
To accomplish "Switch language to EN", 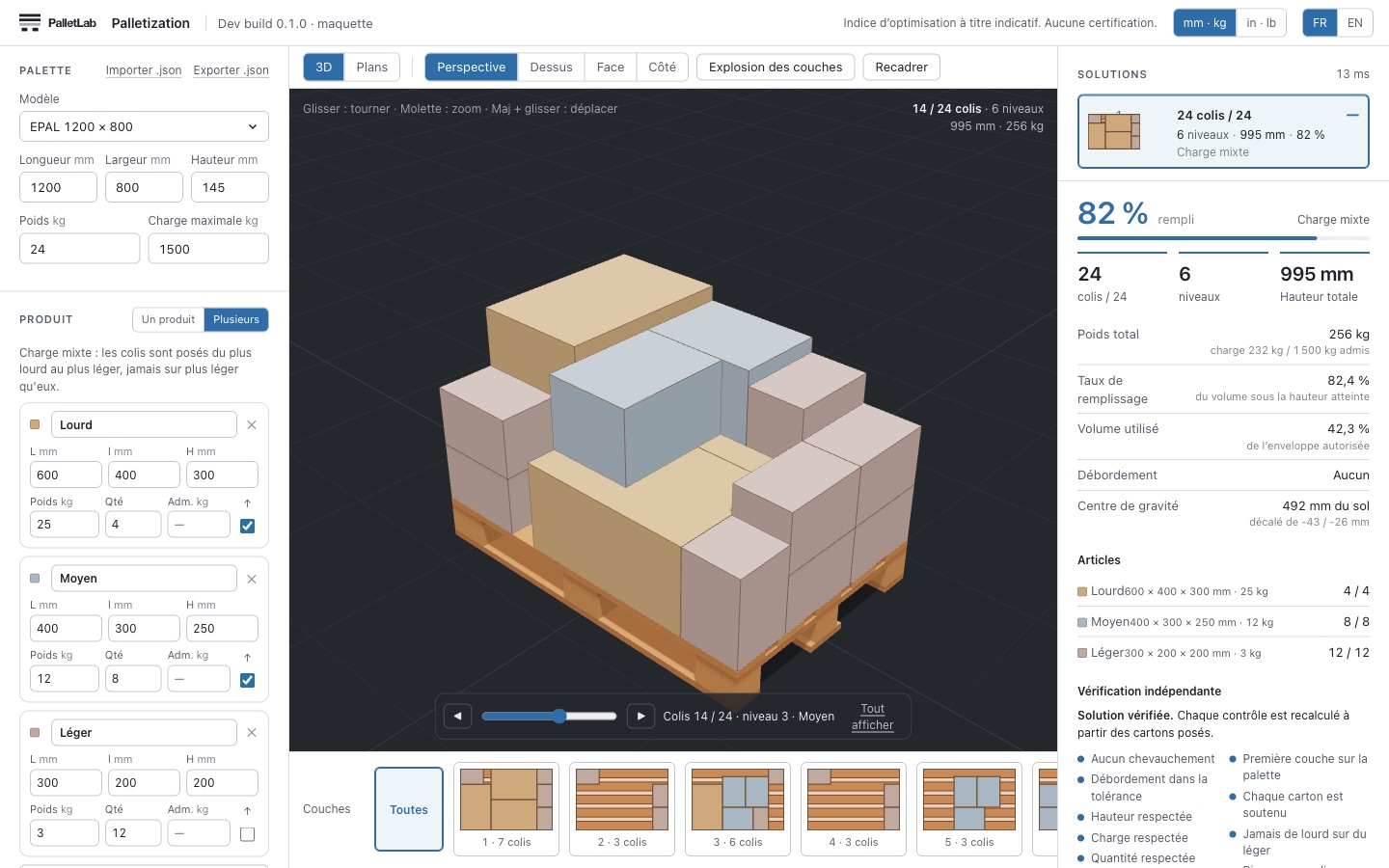I will pyautogui.click(x=1355, y=23).
